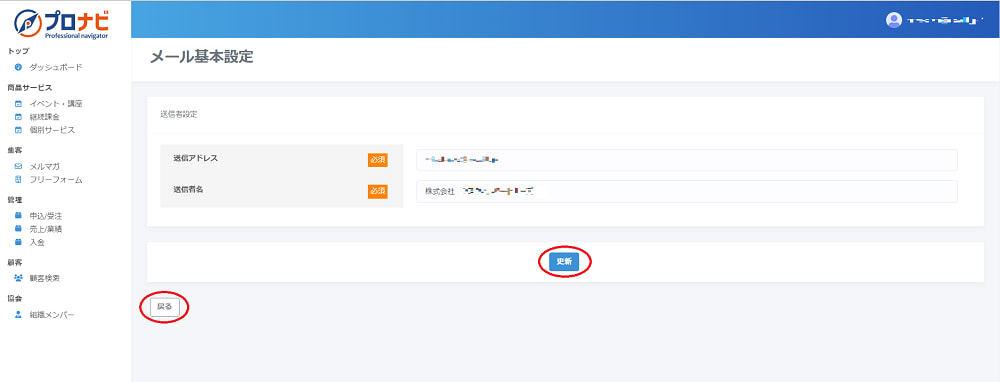Click the 送信者名 field label
Viewport: 1000px width, 382px height.
[188, 189]
